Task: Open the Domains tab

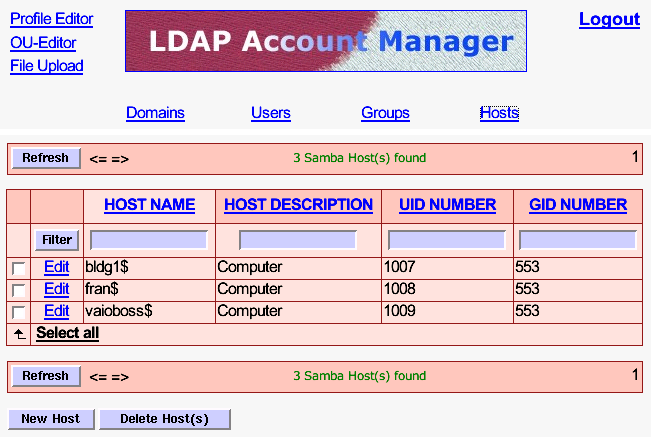Action: pos(155,113)
